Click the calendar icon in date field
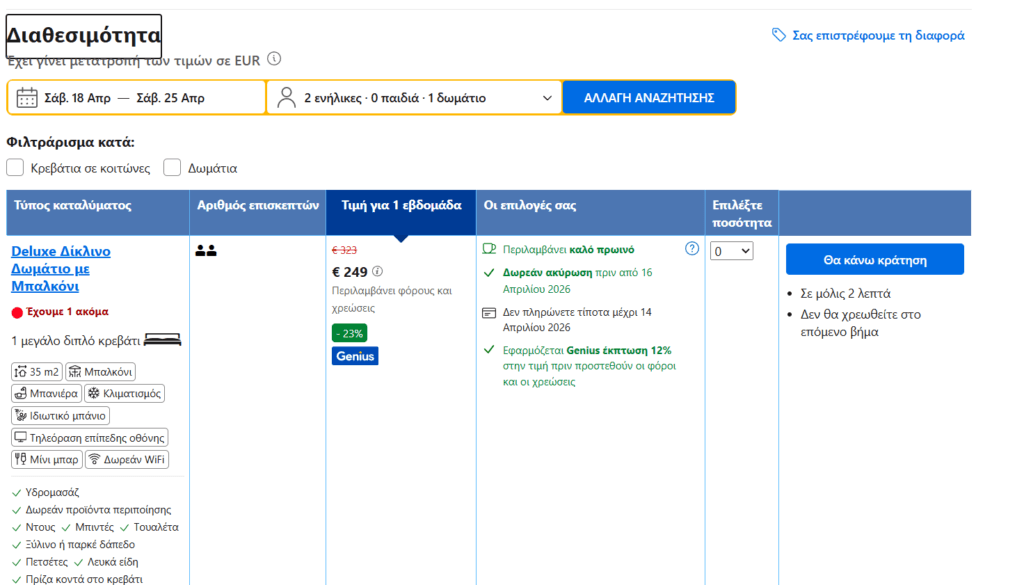The width and height of the screenshot is (1024, 585). coord(27,98)
